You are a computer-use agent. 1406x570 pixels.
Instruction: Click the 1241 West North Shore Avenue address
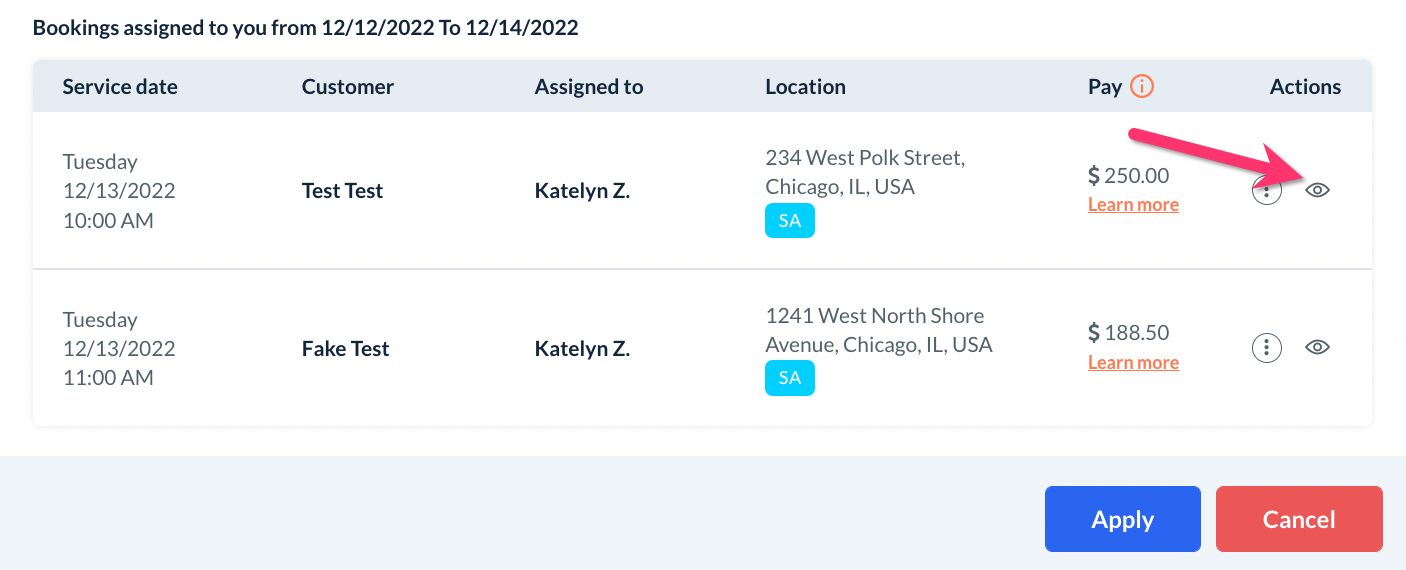[878, 330]
